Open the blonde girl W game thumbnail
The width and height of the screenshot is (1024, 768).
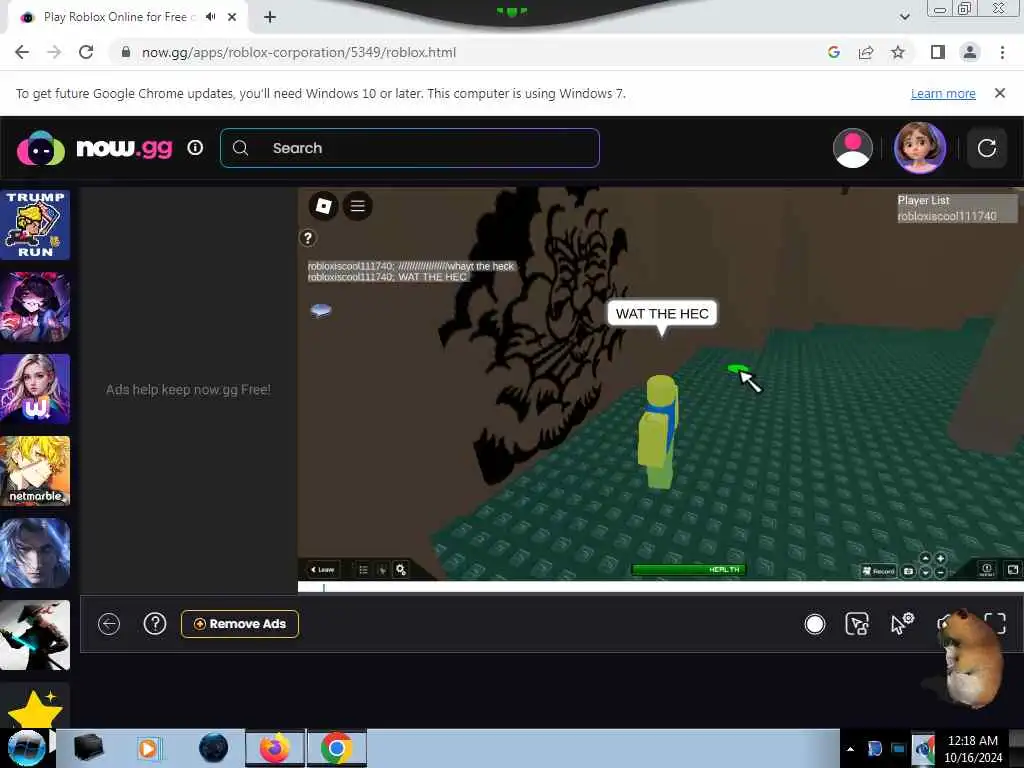[35, 389]
